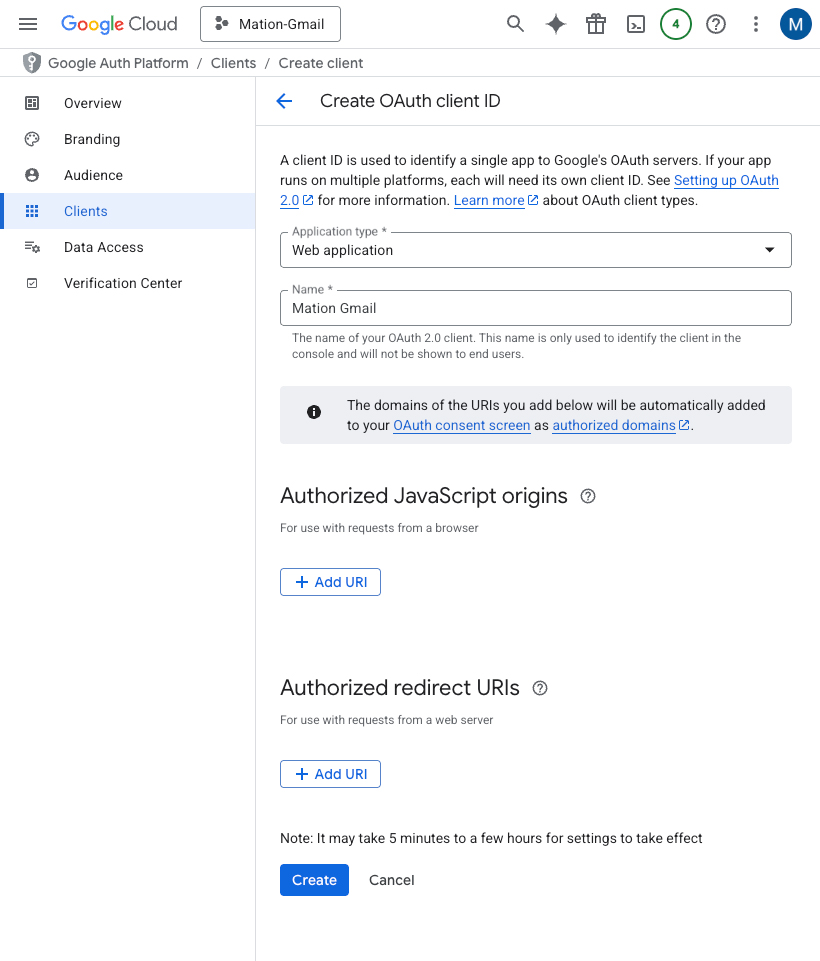Open the help question mark icon
The height and width of the screenshot is (961, 820).
tap(716, 24)
